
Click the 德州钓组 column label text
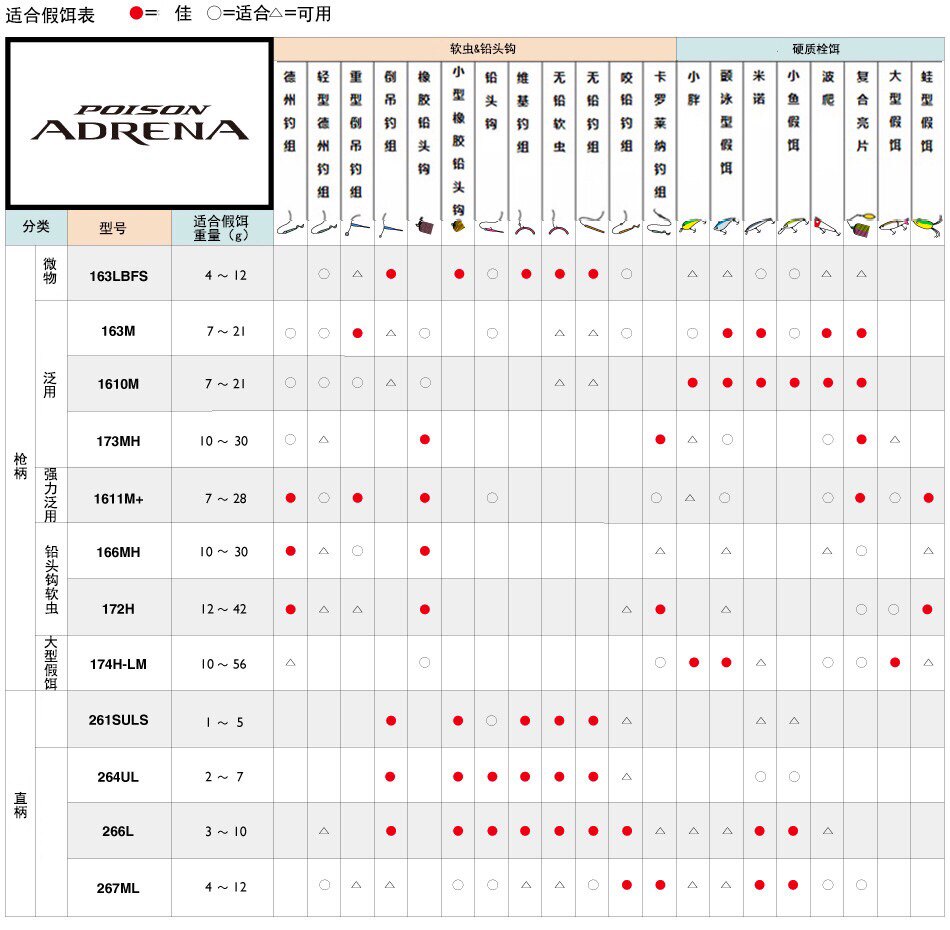(x=290, y=111)
